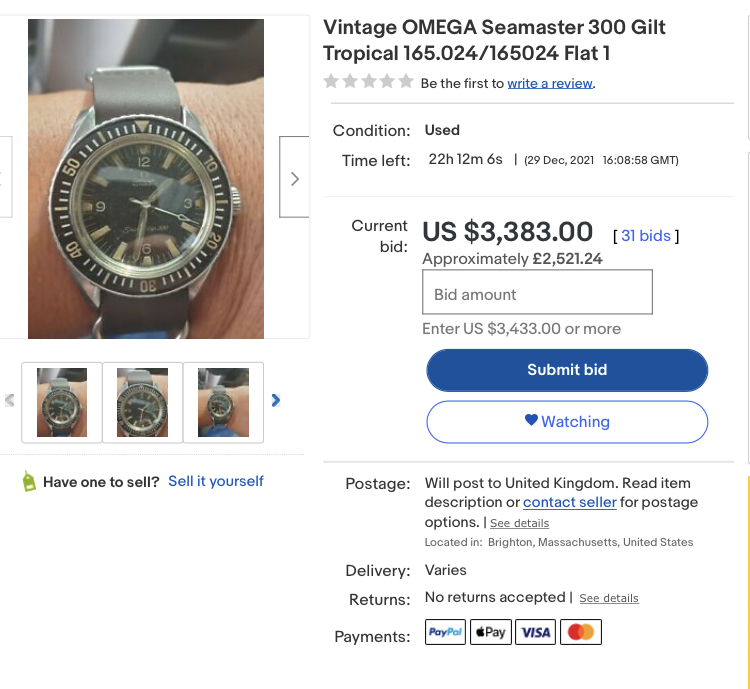The width and height of the screenshot is (750, 689).
Task: Submit bid with the blue button
Action: coord(567,370)
